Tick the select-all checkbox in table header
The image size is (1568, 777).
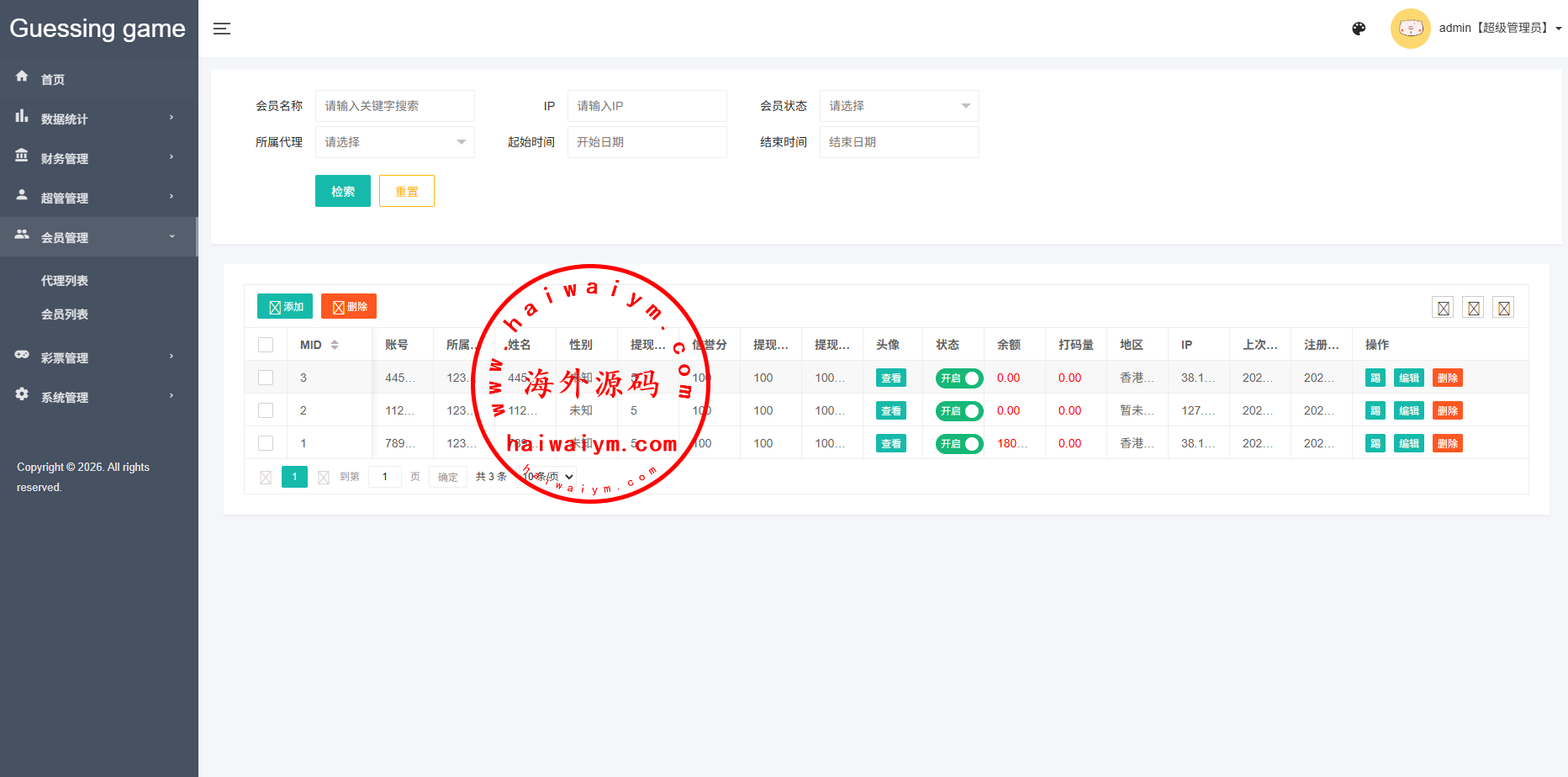(x=266, y=345)
